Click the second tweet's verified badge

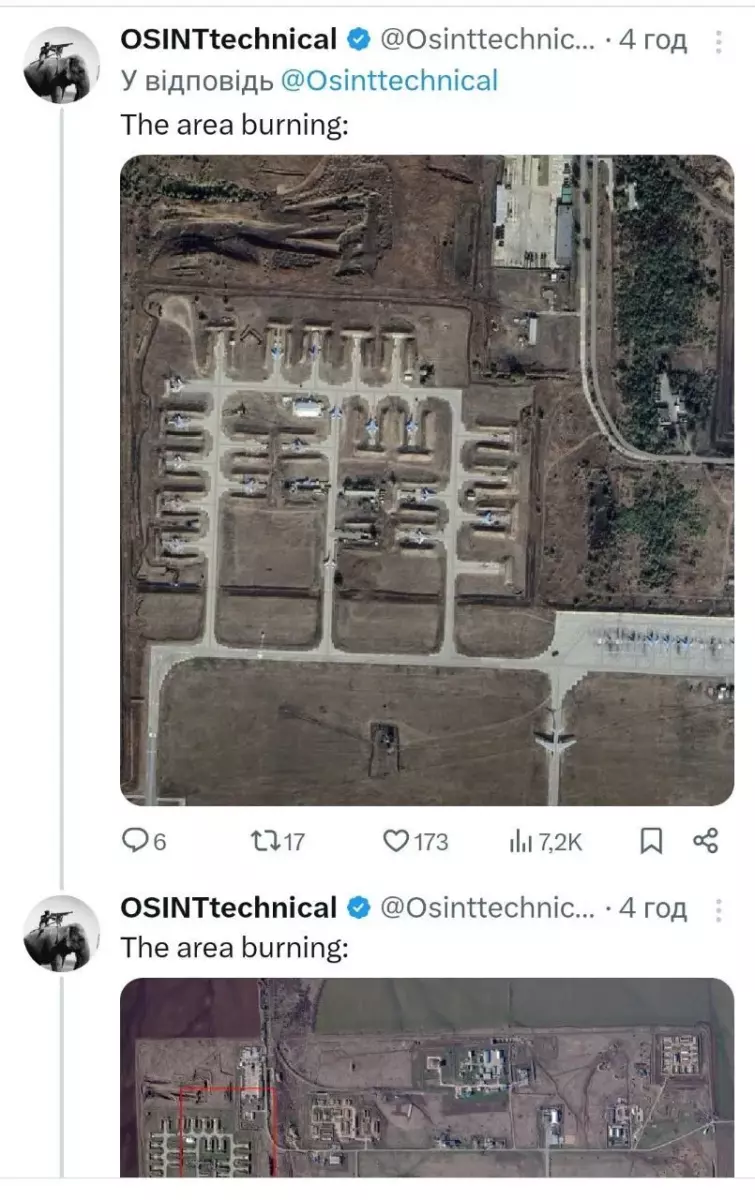pos(358,908)
